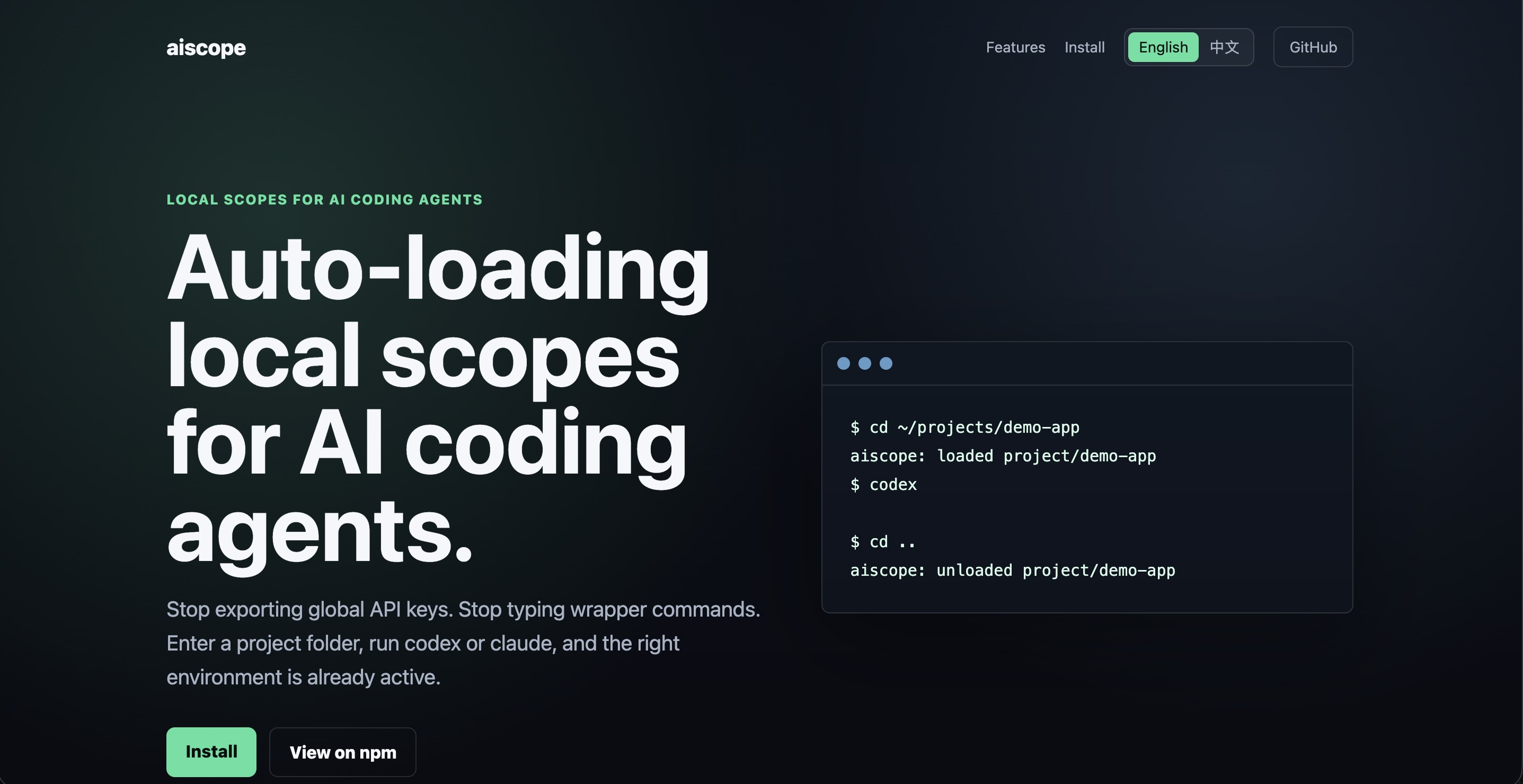Click 'aiscope: unloaded project/demo-app' line
1523x784 pixels.
click(1012, 570)
